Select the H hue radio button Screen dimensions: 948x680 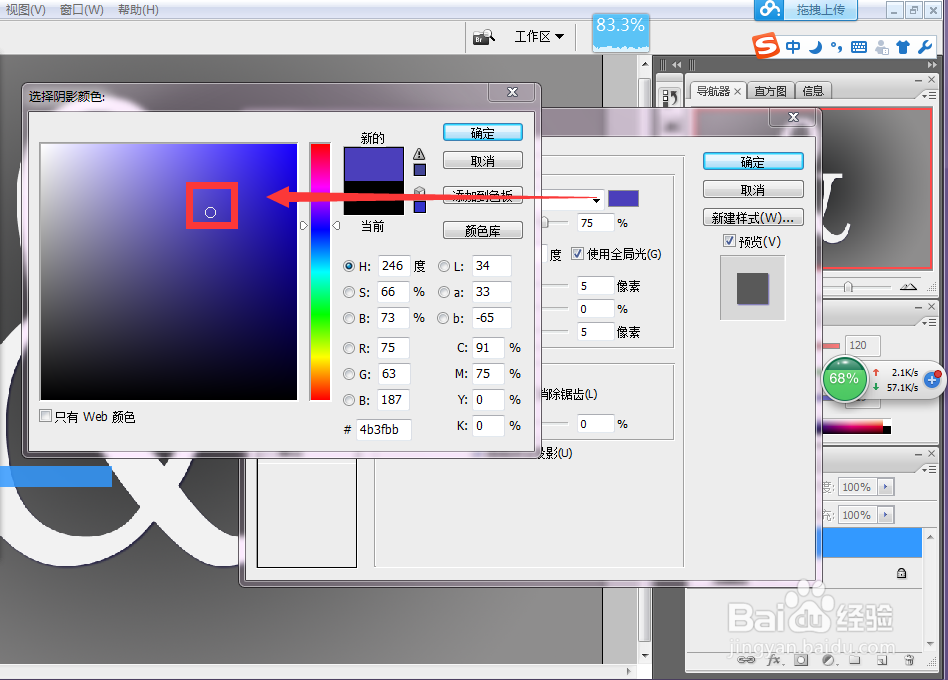pyautogui.click(x=349, y=266)
